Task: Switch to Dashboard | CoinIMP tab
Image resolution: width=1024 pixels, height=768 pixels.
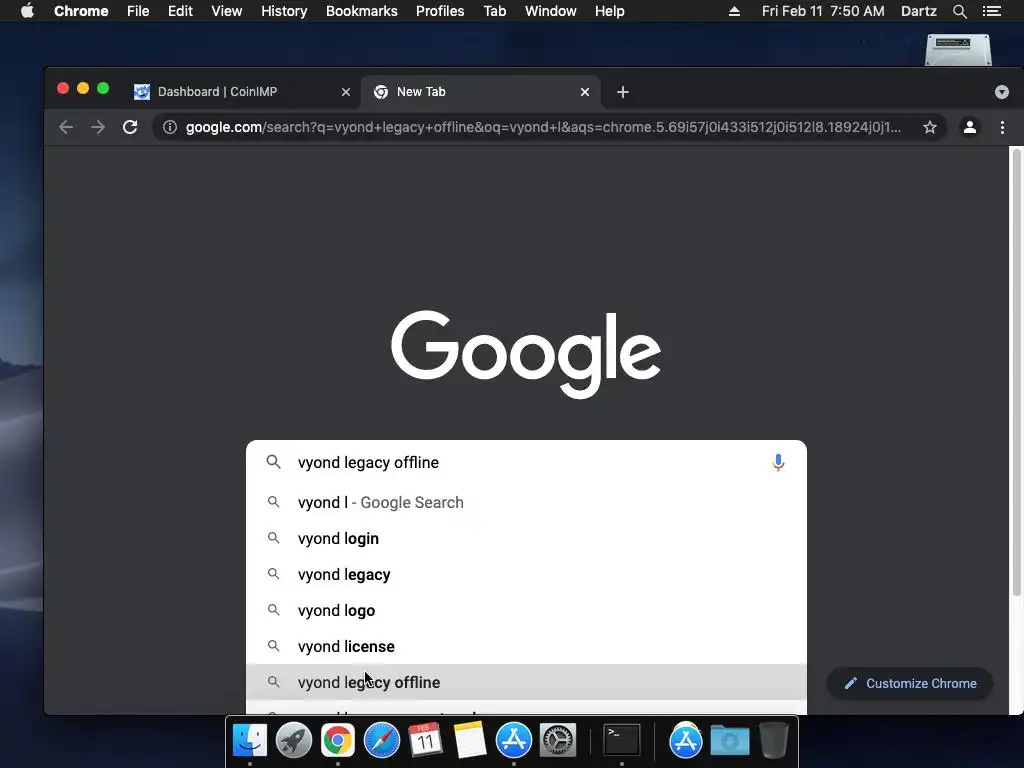Action: pyautogui.click(x=242, y=92)
